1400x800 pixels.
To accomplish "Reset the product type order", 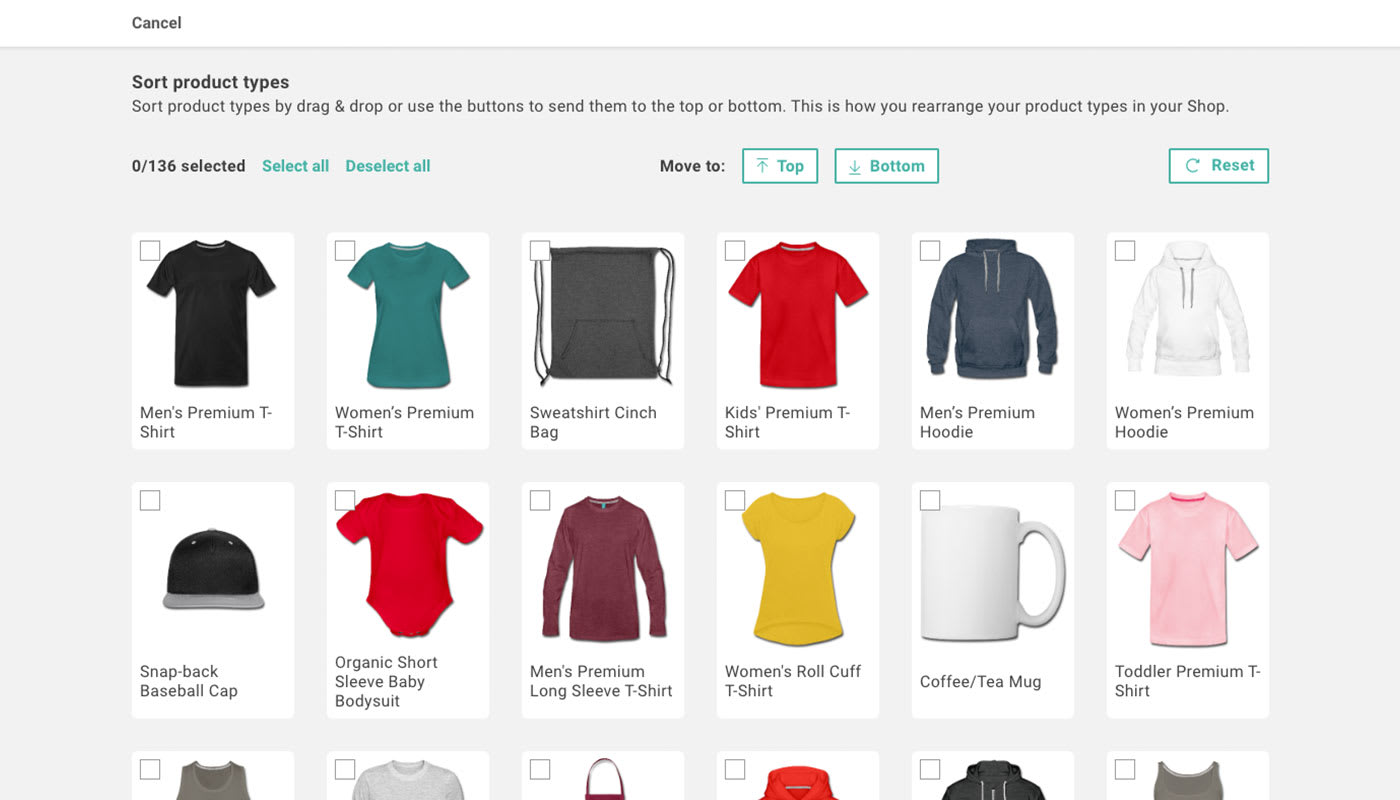I will (x=1218, y=166).
